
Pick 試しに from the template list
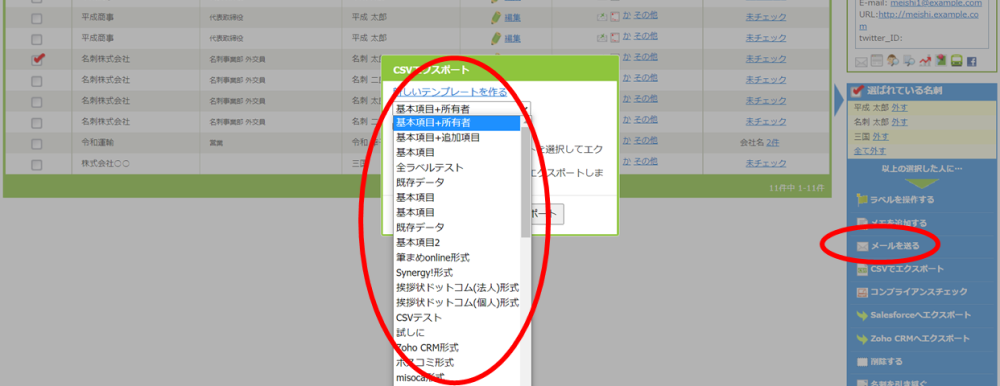pos(410,332)
